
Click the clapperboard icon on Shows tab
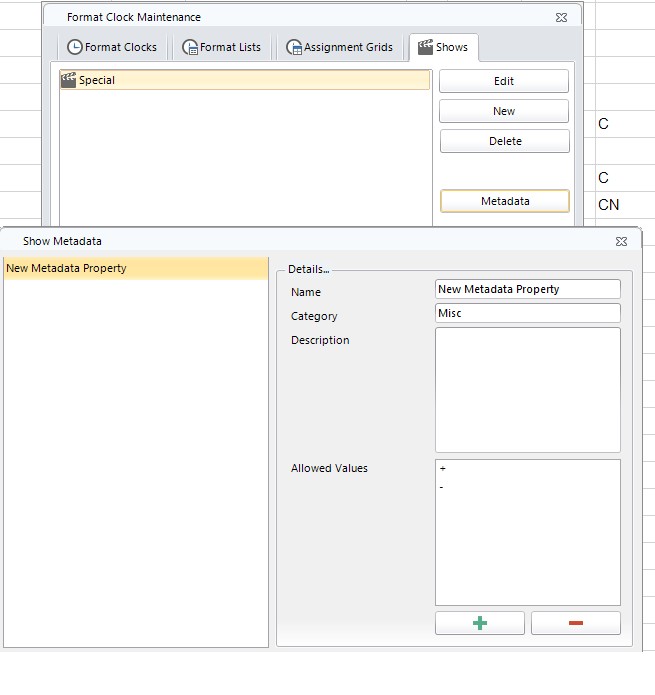click(x=426, y=47)
